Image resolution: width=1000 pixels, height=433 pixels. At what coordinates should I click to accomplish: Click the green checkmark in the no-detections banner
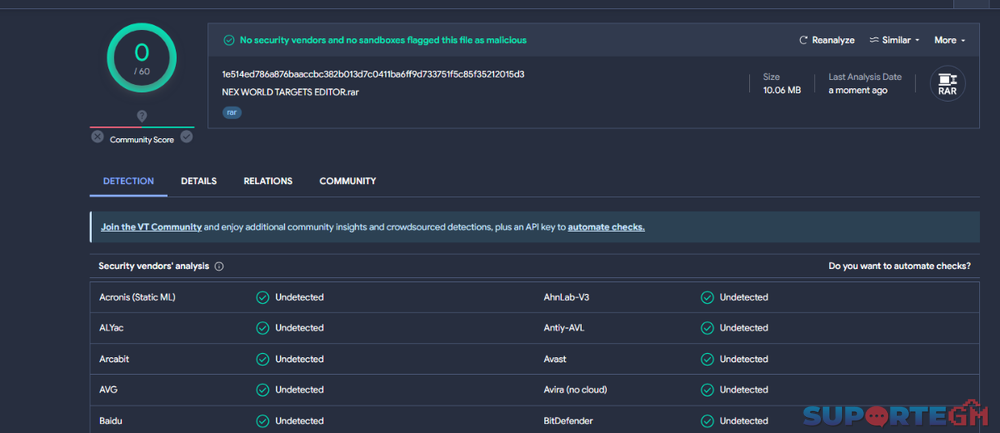[229, 40]
